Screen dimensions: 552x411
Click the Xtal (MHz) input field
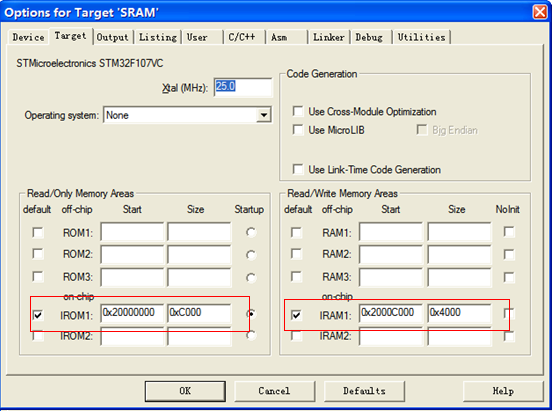[243, 87]
